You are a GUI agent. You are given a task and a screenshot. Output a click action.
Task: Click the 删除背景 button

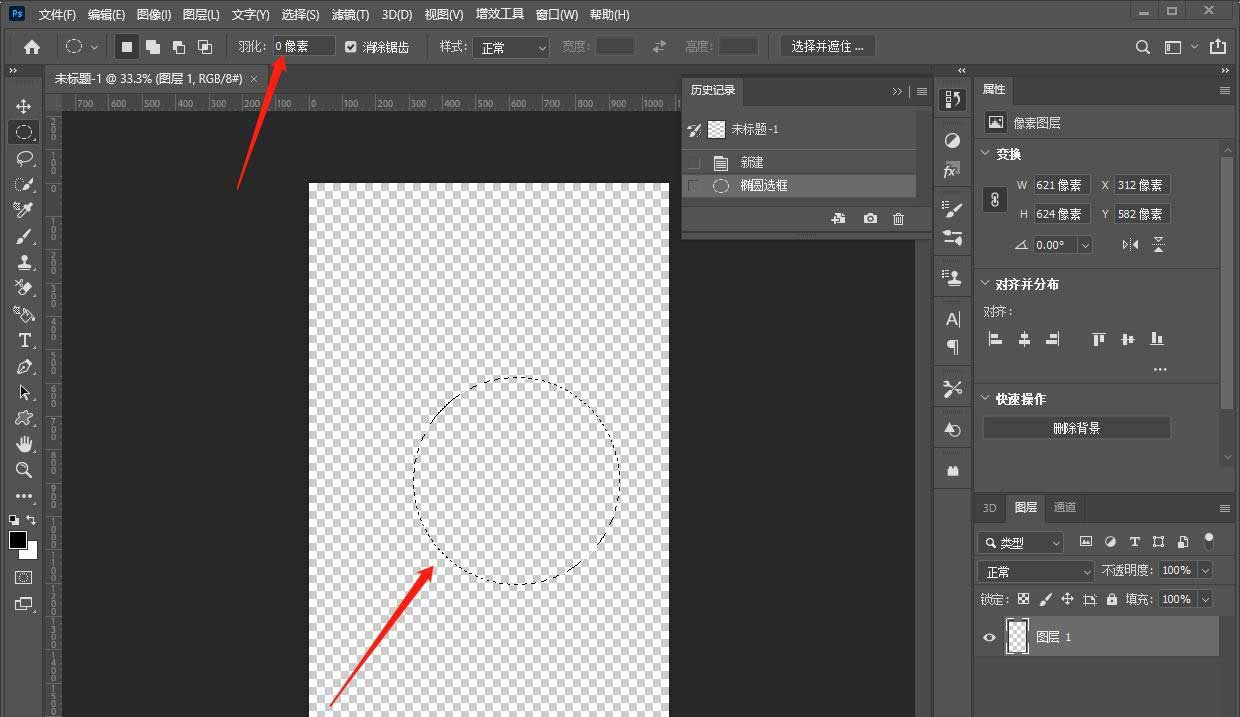1077,428
